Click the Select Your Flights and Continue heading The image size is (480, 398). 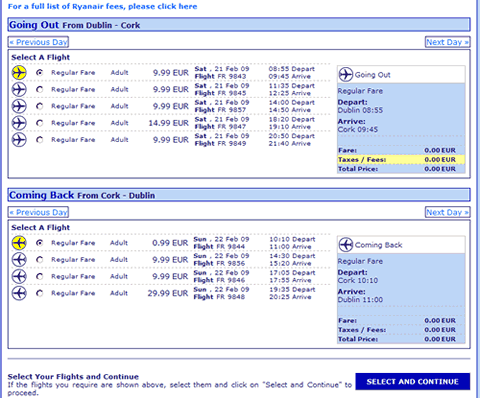point(73,377)
